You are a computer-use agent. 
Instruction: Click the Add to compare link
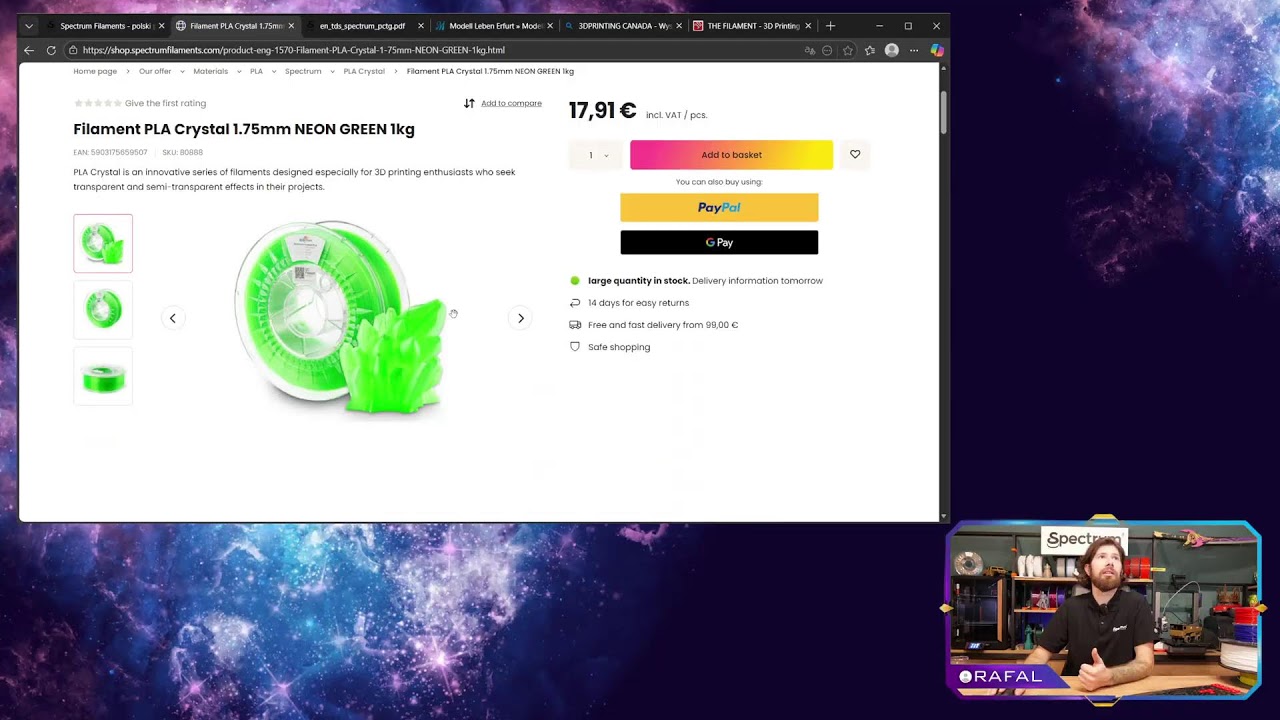[x=511, y=103]
